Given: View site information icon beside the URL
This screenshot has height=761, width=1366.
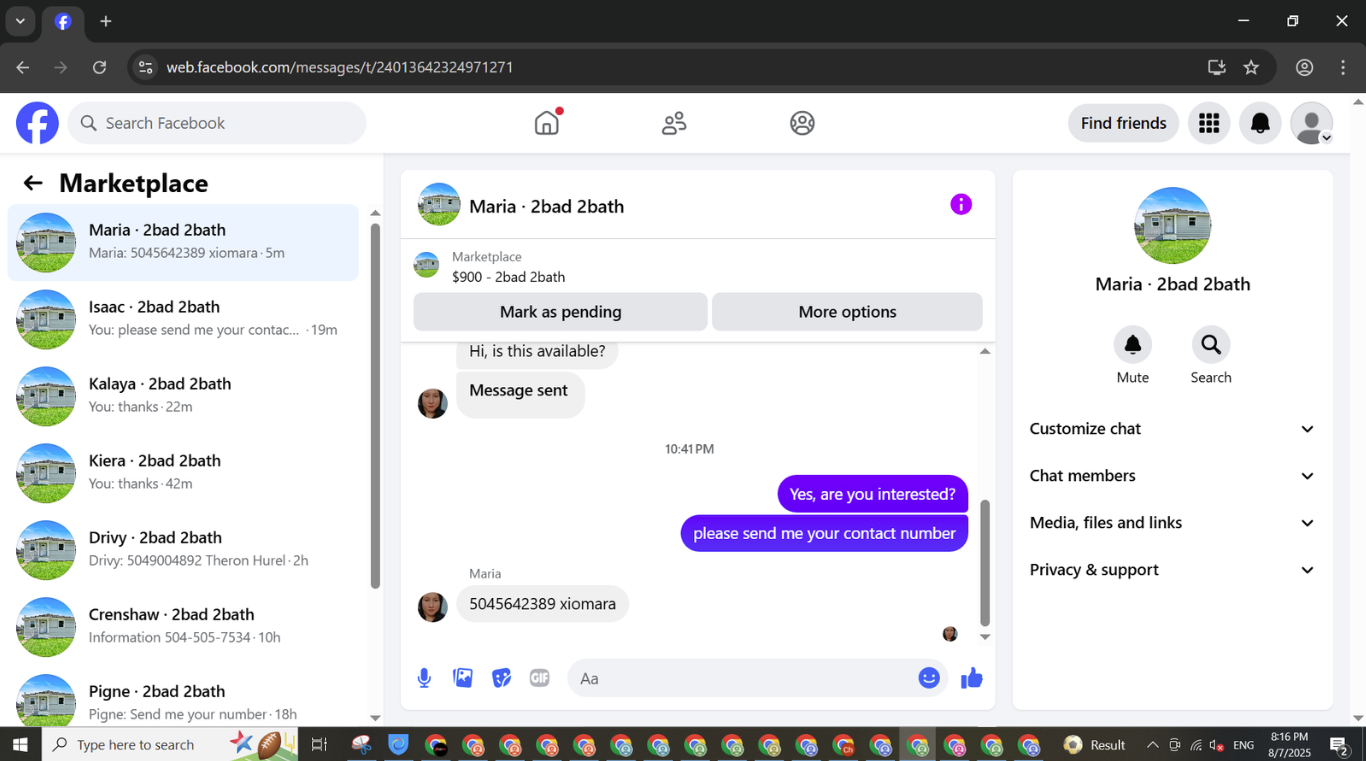Looking at the screenshot, I should coord(146,67).
